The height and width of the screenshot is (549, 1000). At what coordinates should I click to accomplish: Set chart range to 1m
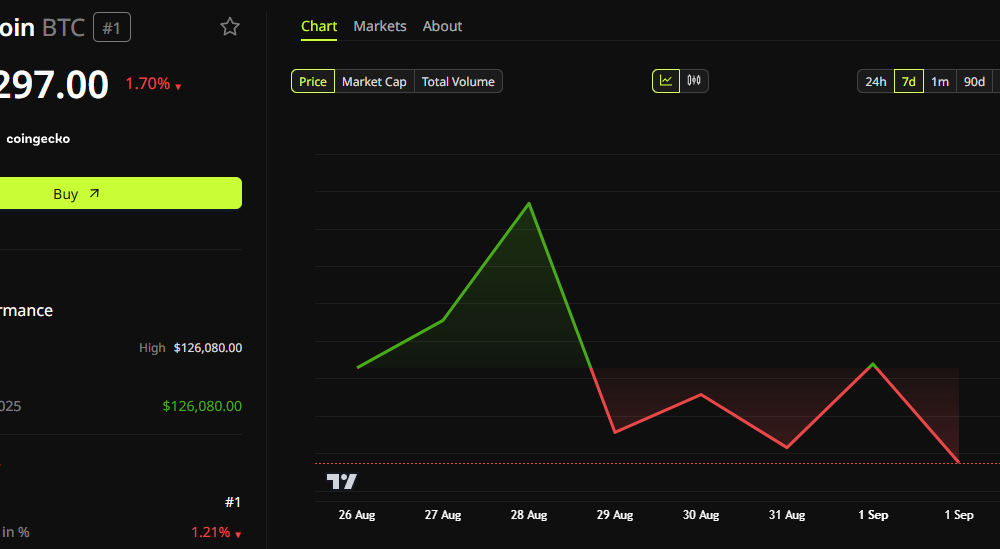(940, 82)
